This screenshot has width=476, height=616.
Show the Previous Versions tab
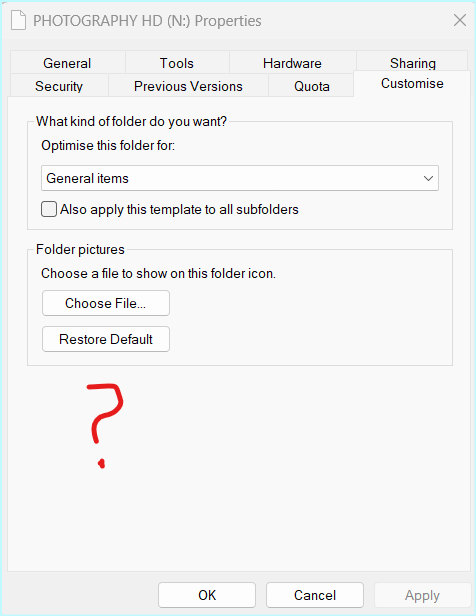[x=188, y=86]
